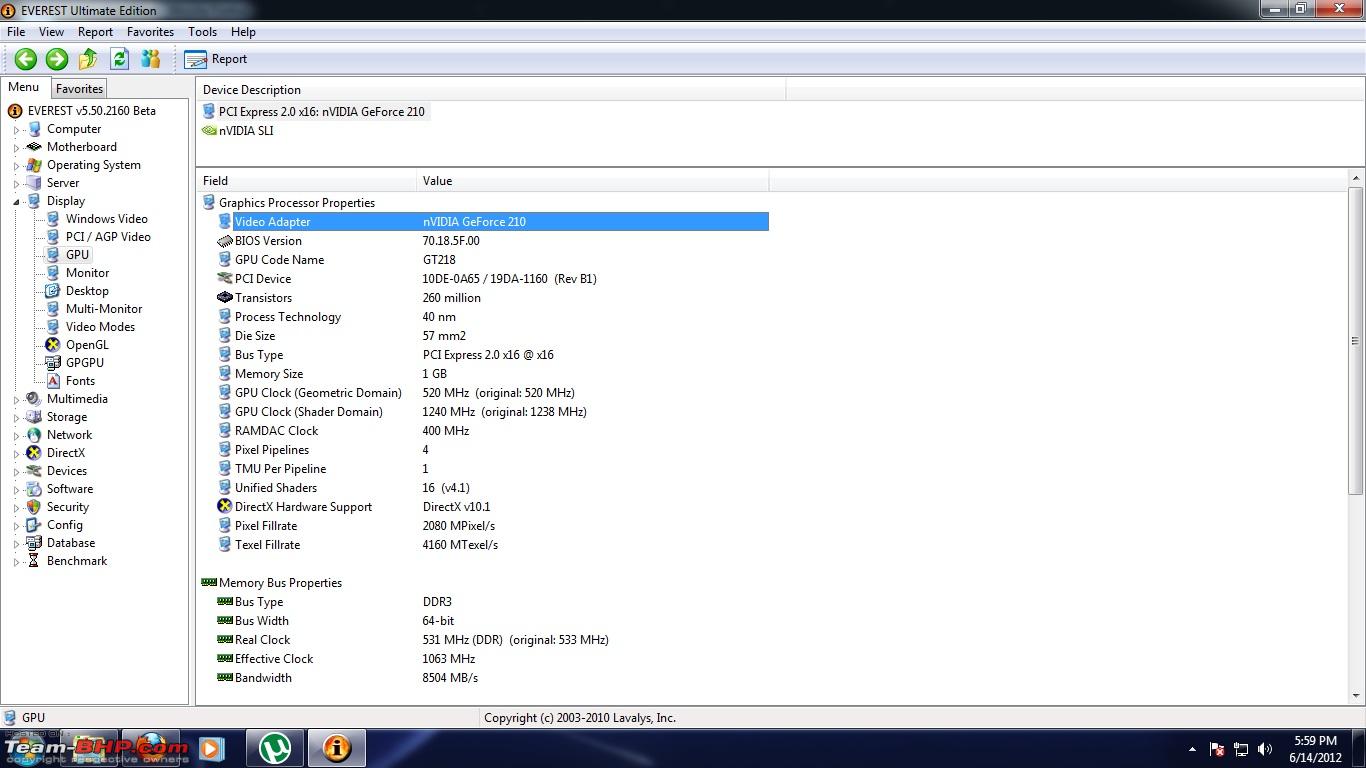Screen dimensions: 1366x768
Task: Click the Refresh toolbar icon
Action: (x=119, y=59)
